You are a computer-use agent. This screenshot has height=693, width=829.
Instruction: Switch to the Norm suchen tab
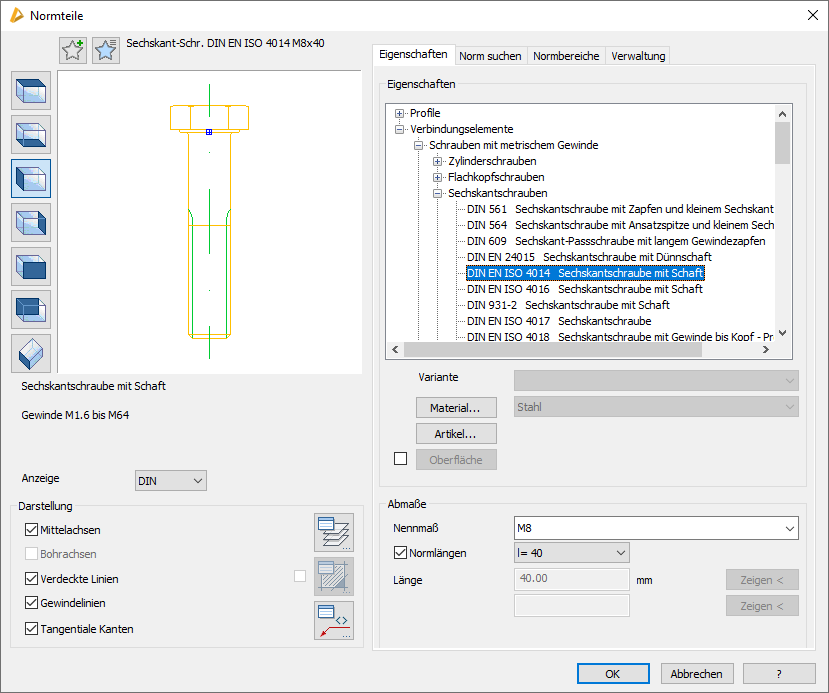point(490,56)
